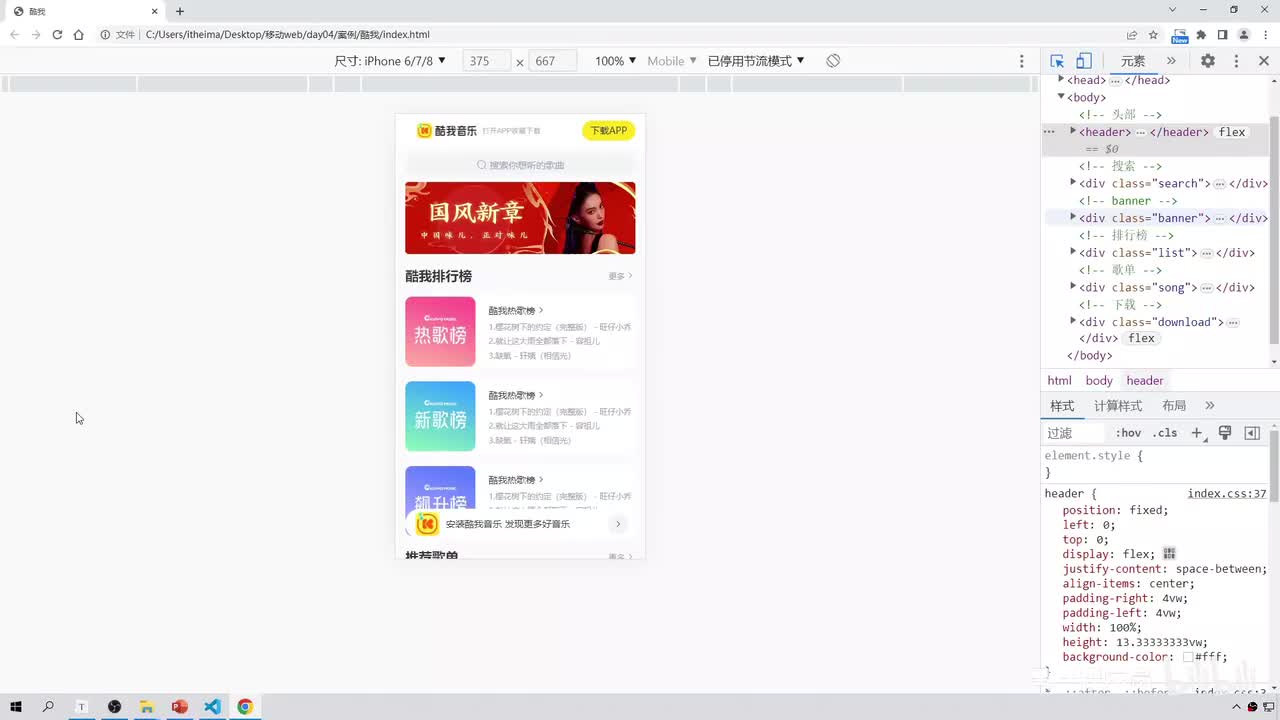Open the Mobile device type dropdown

[672, 61]
